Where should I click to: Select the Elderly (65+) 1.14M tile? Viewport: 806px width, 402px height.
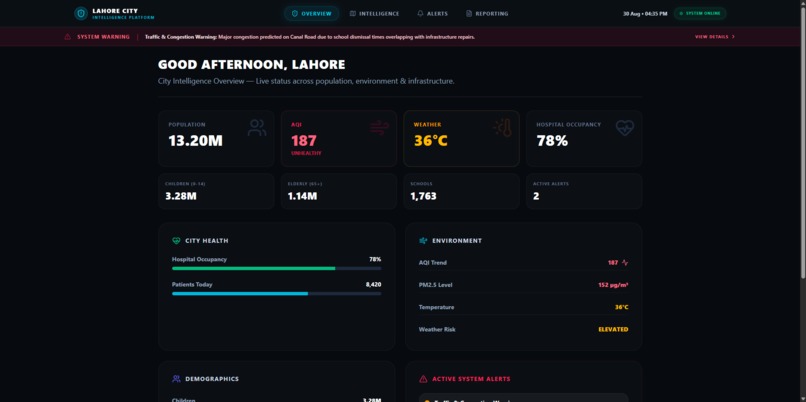[339, 191]
